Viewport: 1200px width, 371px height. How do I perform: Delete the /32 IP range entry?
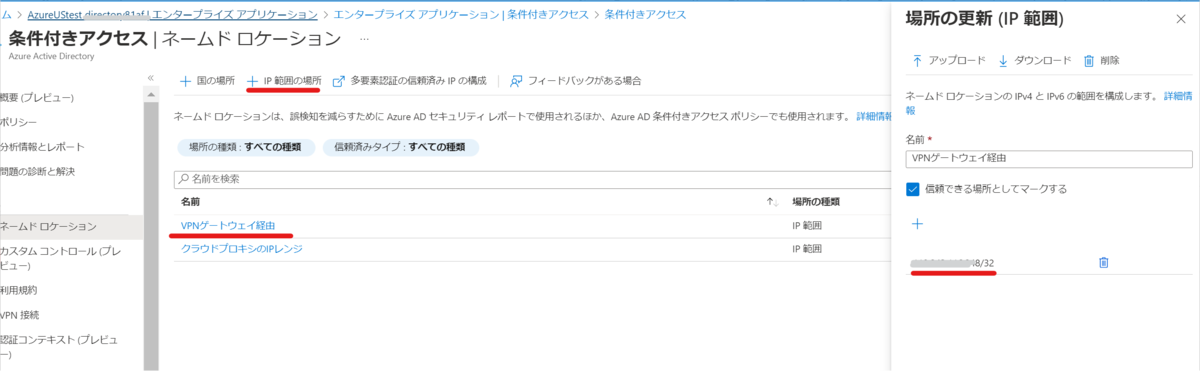1103,262
